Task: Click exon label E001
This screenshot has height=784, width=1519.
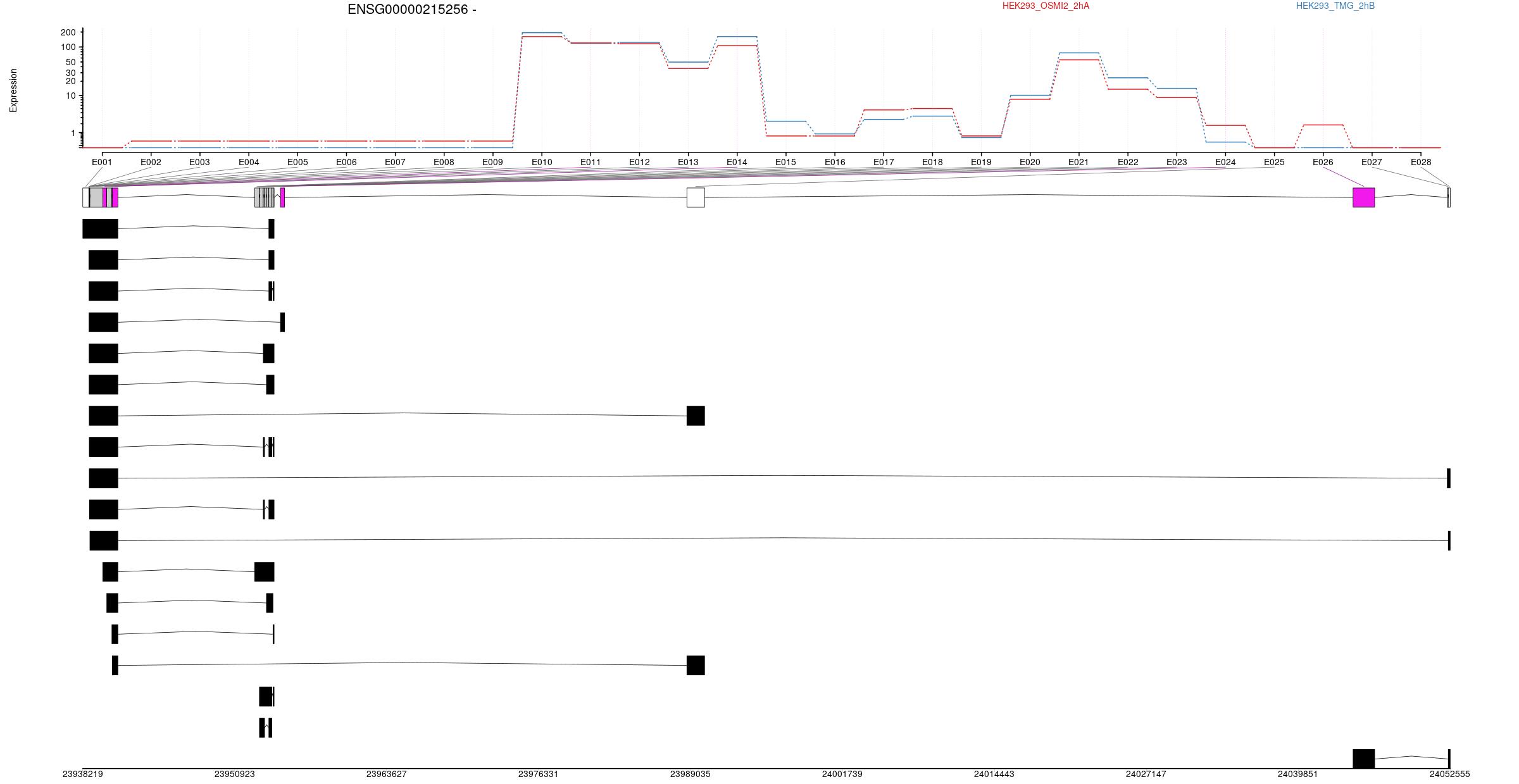Action: tap(102, 162)
